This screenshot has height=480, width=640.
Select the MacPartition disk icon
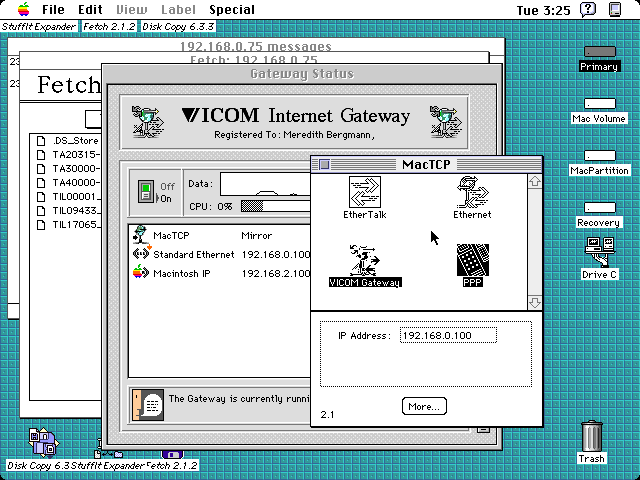click(x=599, y=156)
